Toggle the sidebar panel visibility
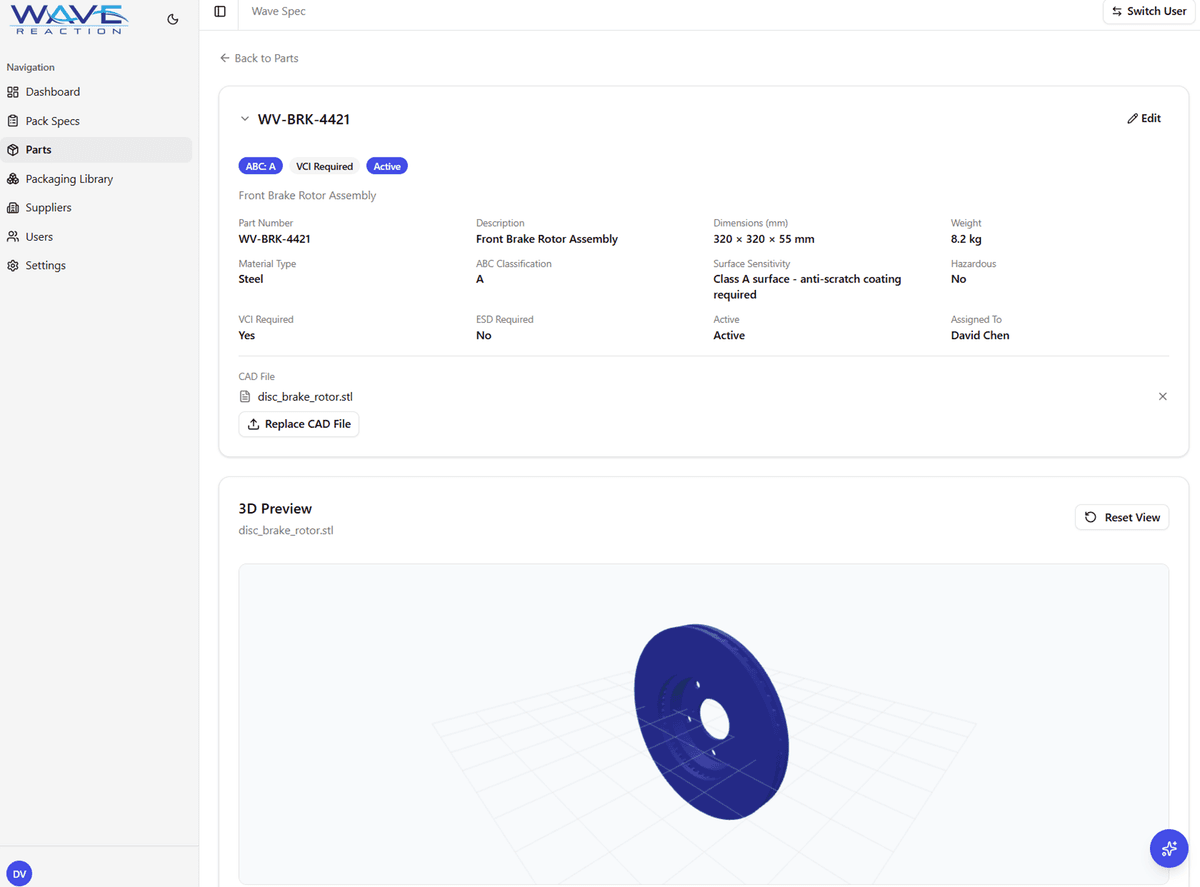This screenshot has width=1200, height=887. pyautogui.click(x=219, y=11)
